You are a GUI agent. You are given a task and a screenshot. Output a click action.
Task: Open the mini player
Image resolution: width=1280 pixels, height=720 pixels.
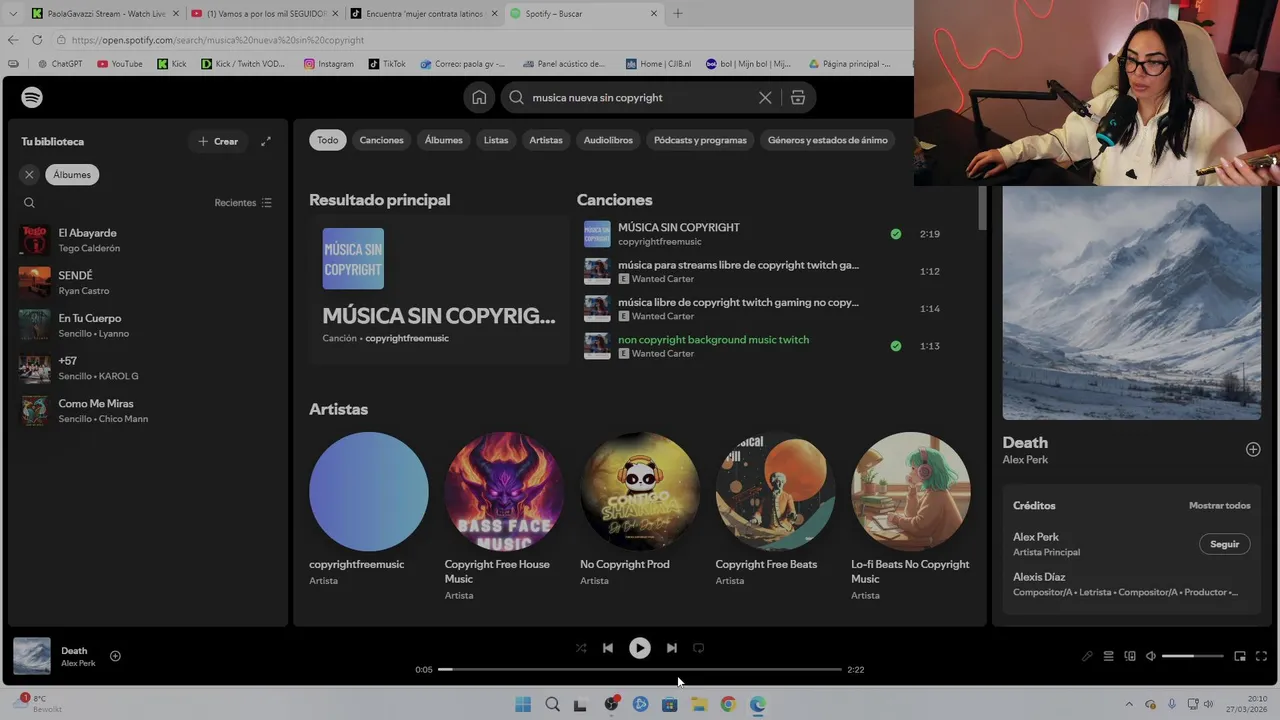[1240, 656]
